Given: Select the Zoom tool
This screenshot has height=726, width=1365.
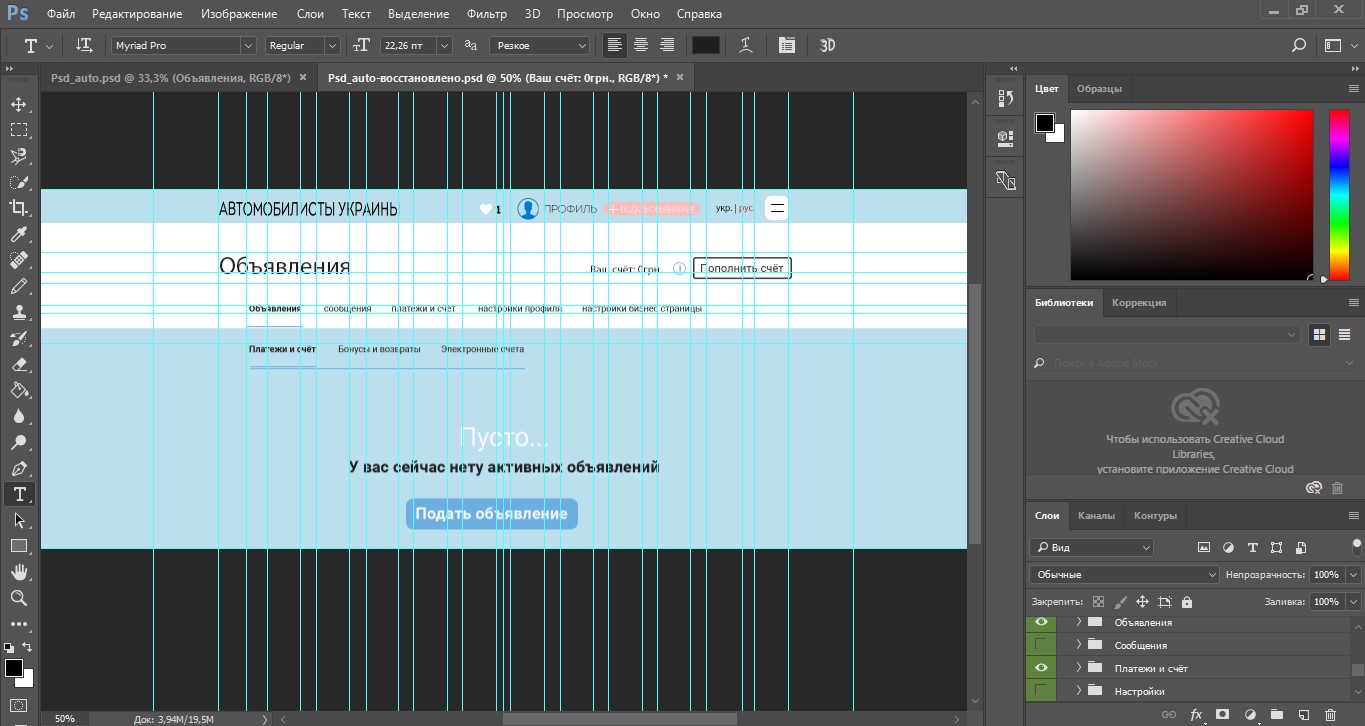Looking at the screenshot, I should coord(19,598).
